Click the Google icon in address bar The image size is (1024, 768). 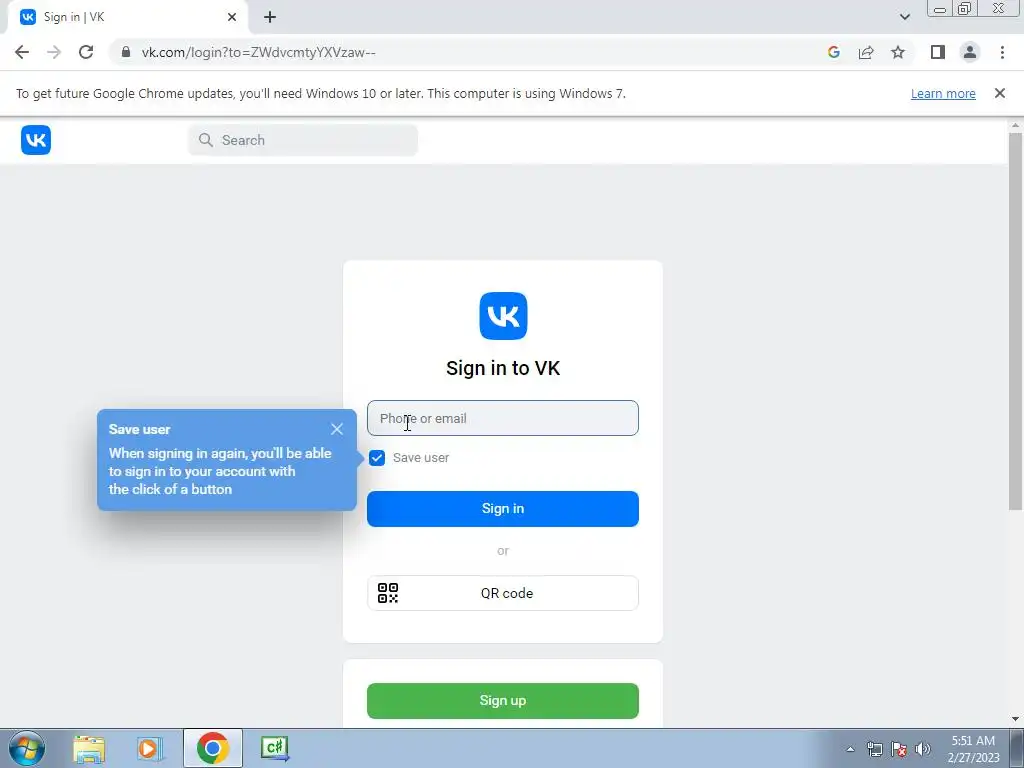[834, 52]
